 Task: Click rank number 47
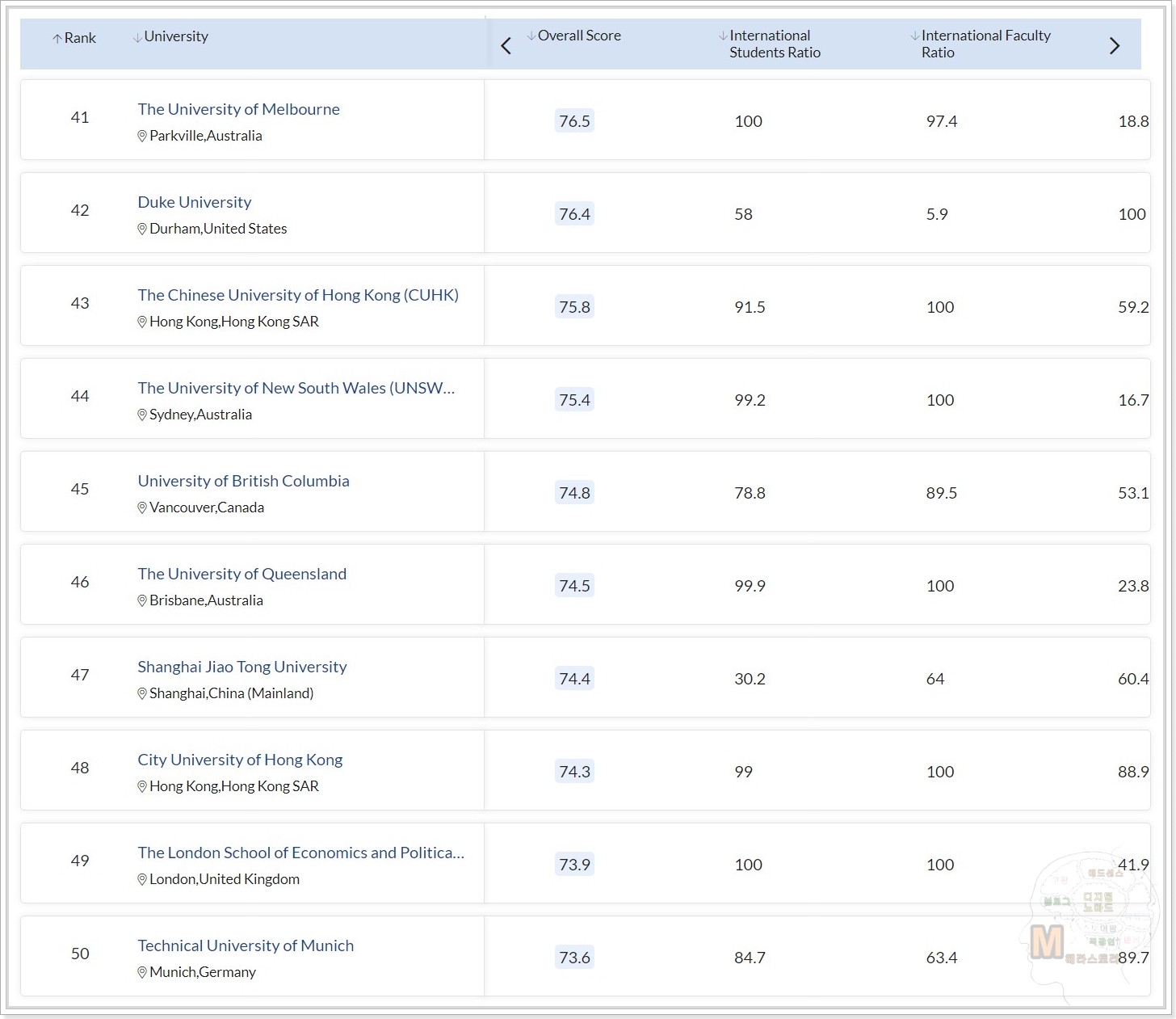point(80,675)
